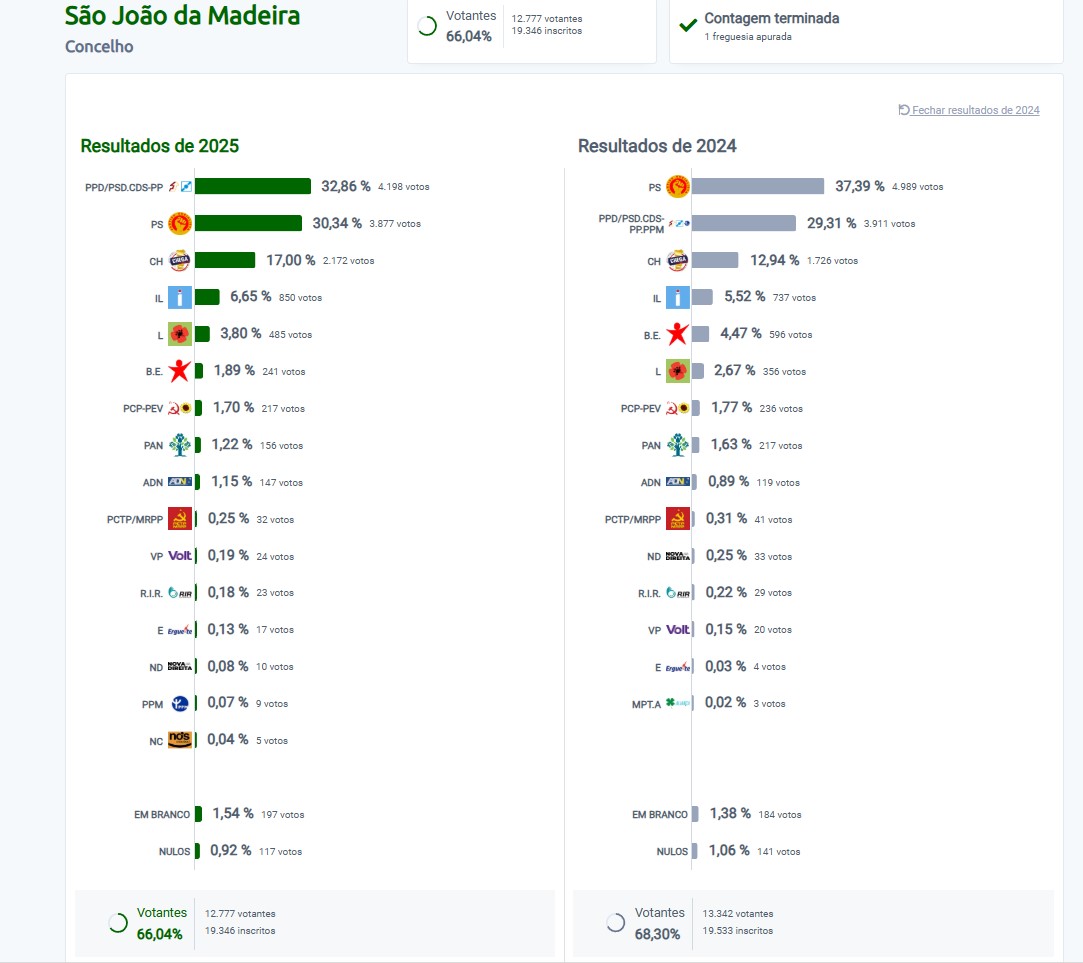Click B.E. red star logo in 2025 results

[x=180, y=371]
